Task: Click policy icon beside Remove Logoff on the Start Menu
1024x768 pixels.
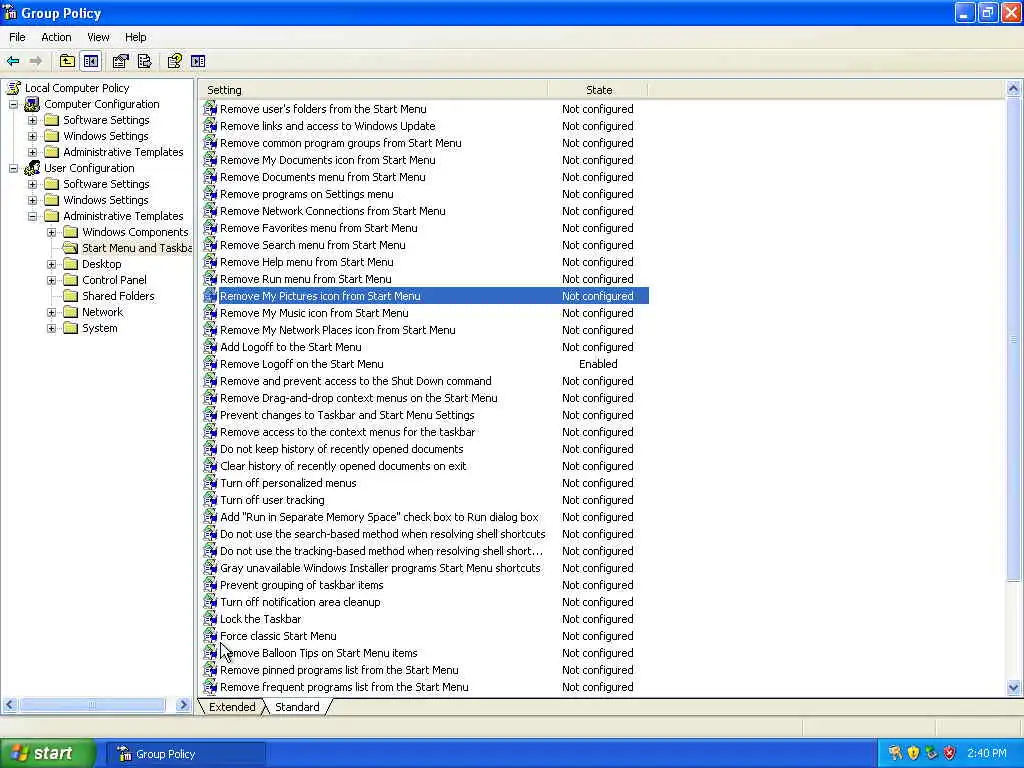Action: pos(210,364)
